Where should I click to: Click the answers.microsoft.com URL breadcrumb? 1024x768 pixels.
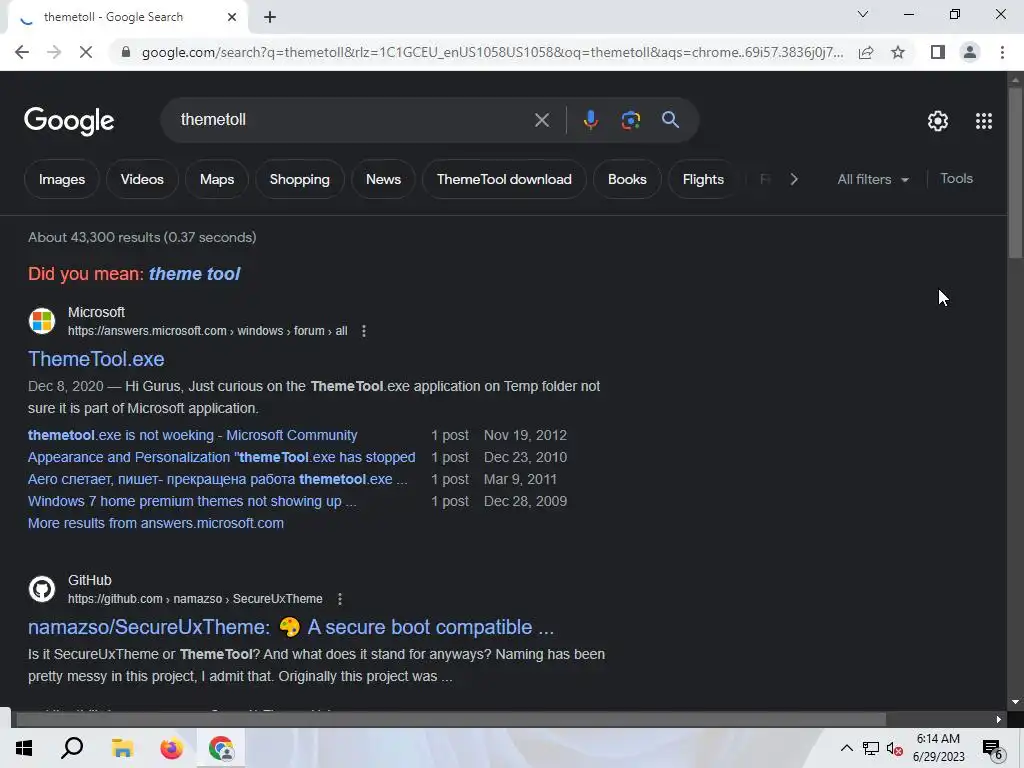(x=208, y=331)
